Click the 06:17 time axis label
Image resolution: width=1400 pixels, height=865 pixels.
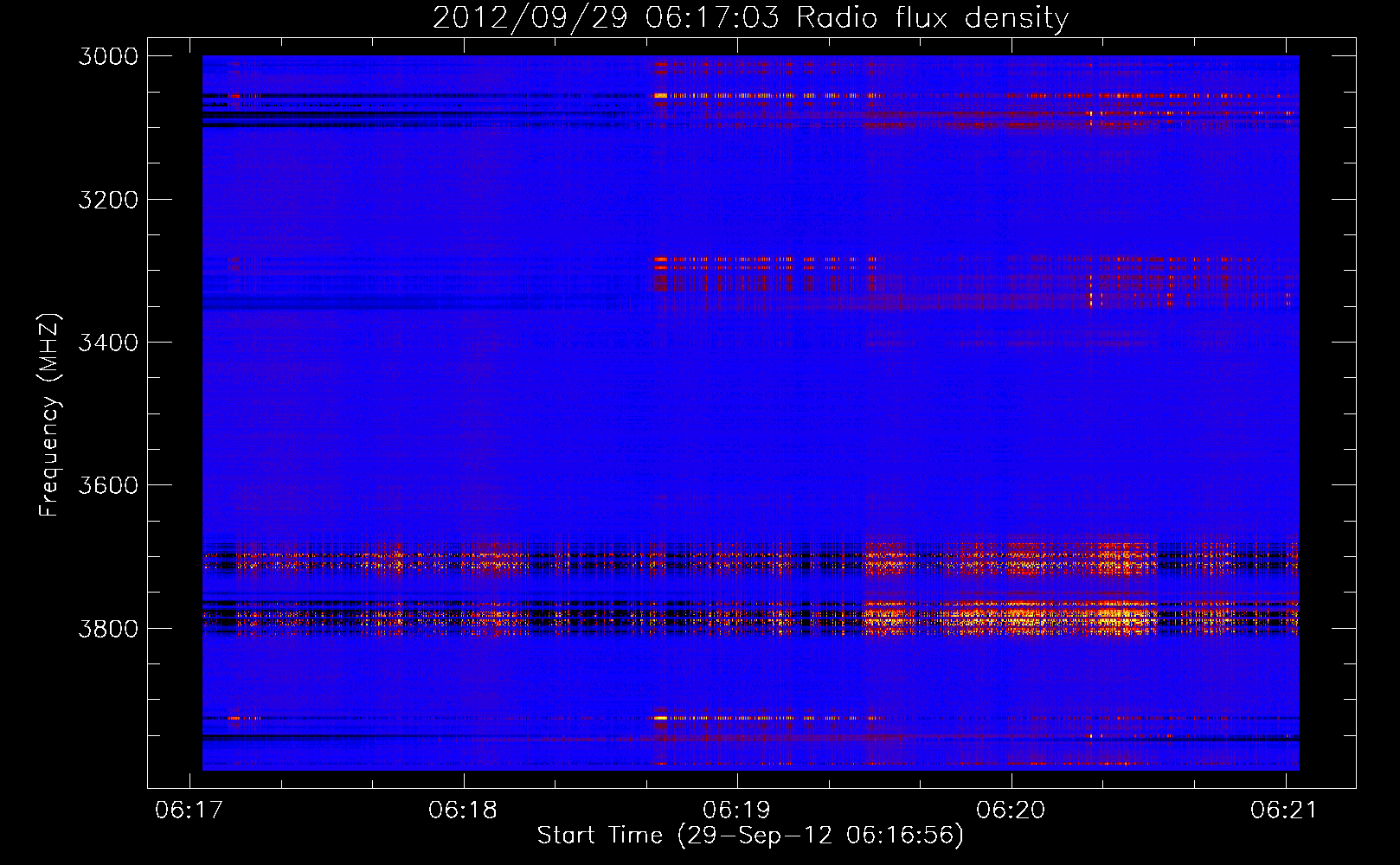click(189, 810)
